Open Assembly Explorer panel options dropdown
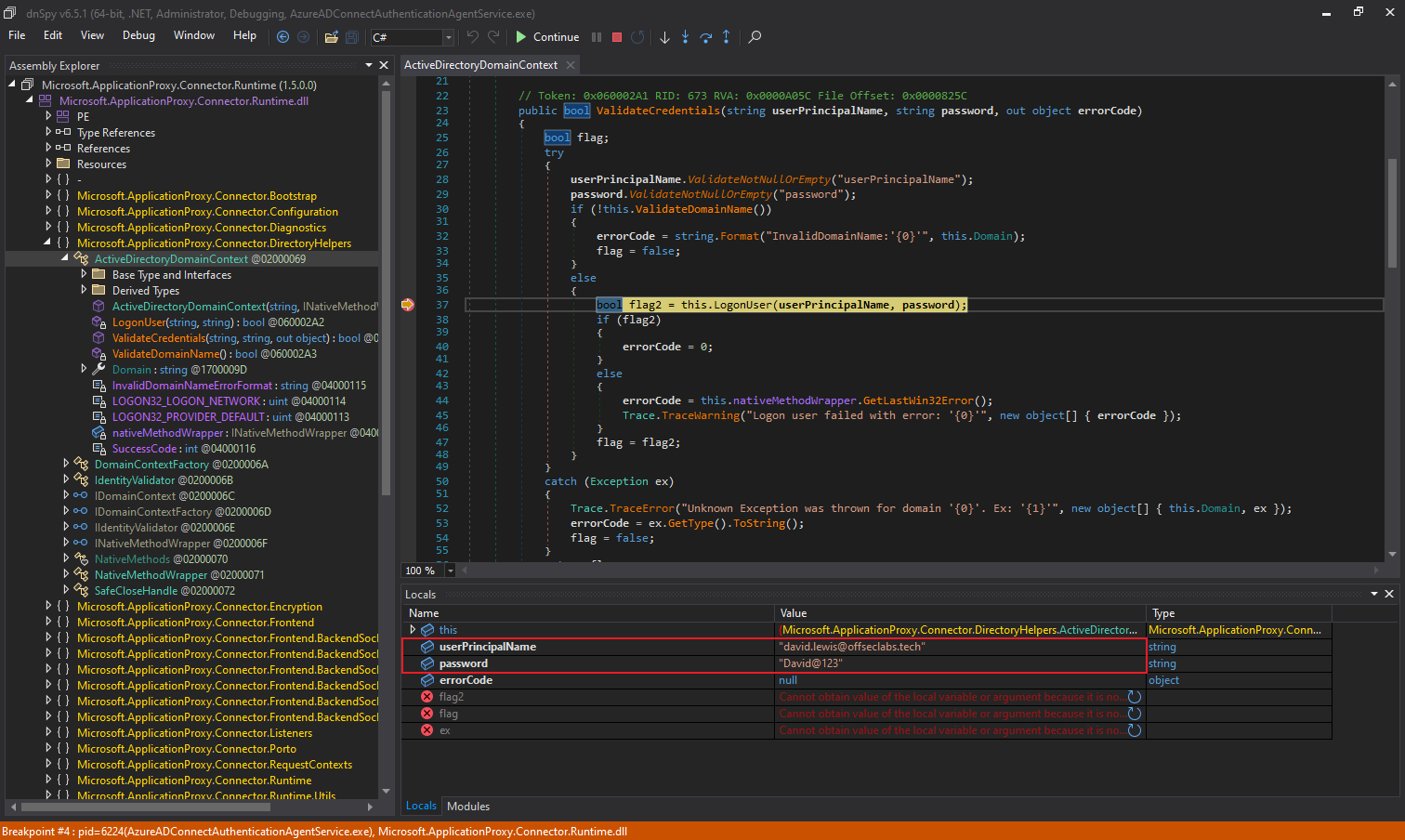This screenshot has height=840, width=1405. pyautogui.click(x=369, y=65)
